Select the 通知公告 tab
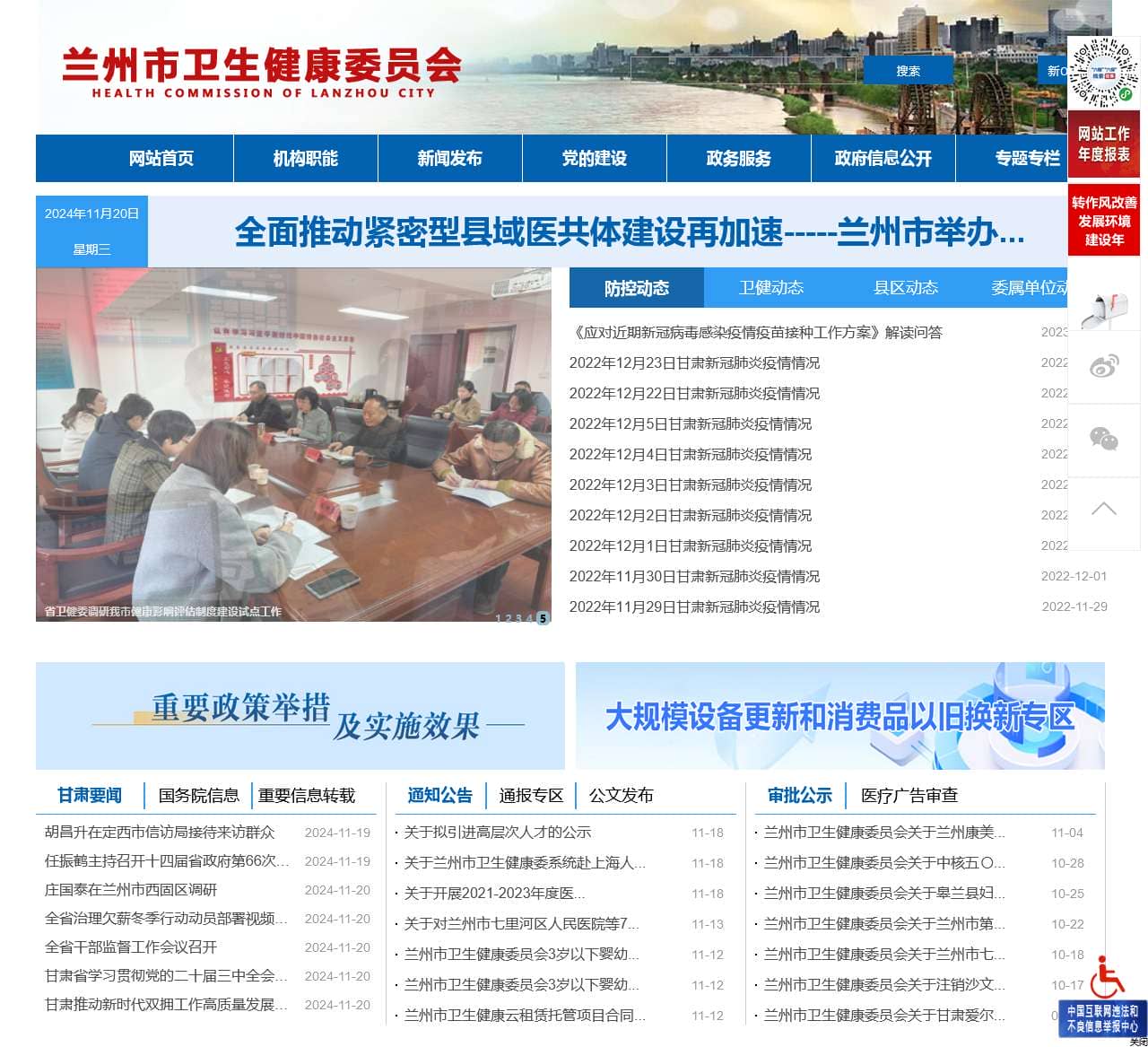 tap(439, 796)
